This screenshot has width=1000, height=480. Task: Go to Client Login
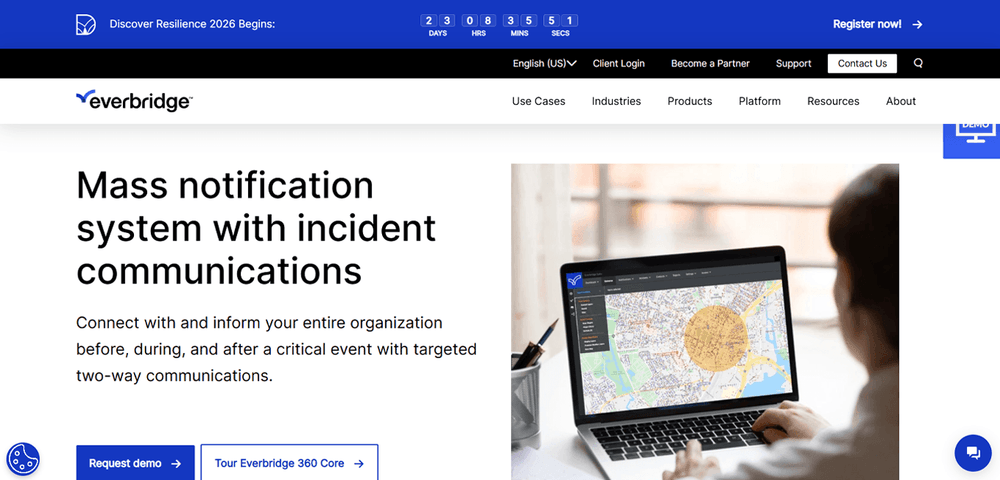click(x=618, y=63)
